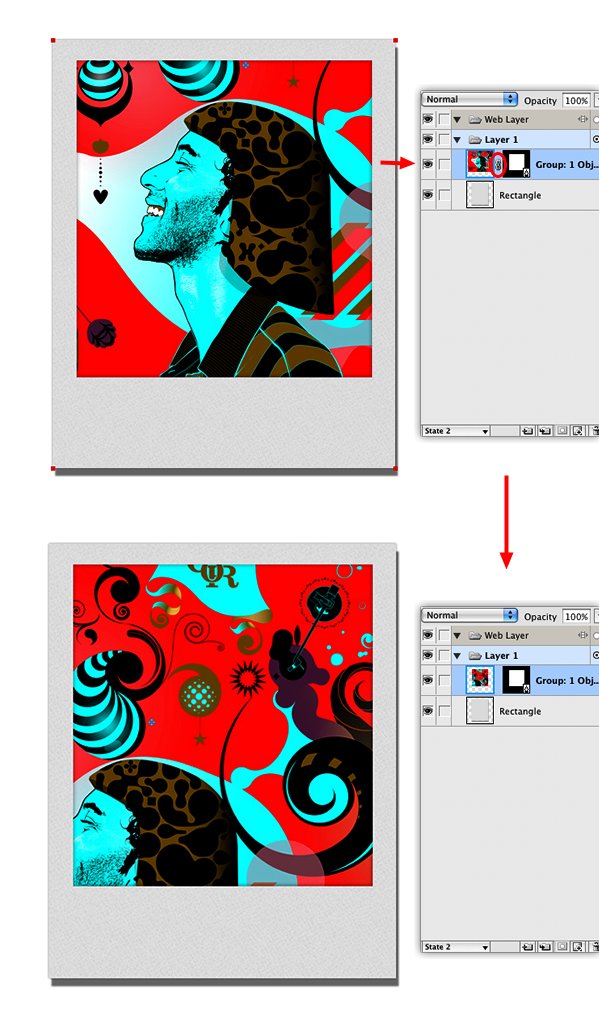599x1036 pixels.
Task: Hide Layer 1 in upper Layers panel
Action: 428,139
